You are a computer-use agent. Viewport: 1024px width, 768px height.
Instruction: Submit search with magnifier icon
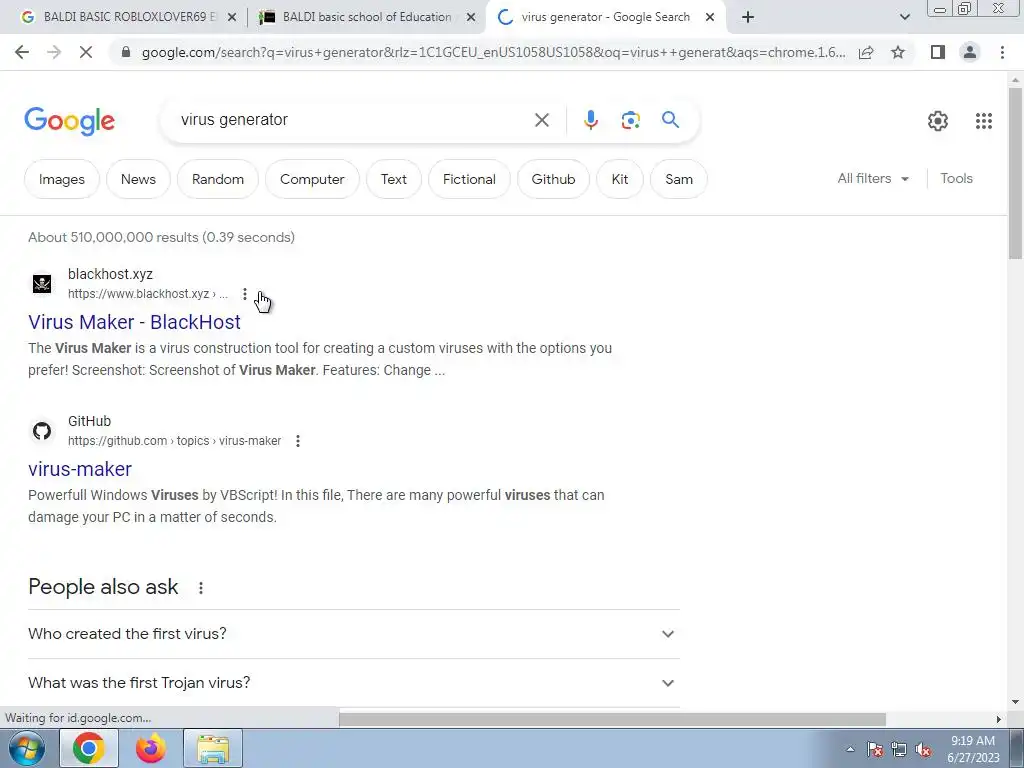670,120
